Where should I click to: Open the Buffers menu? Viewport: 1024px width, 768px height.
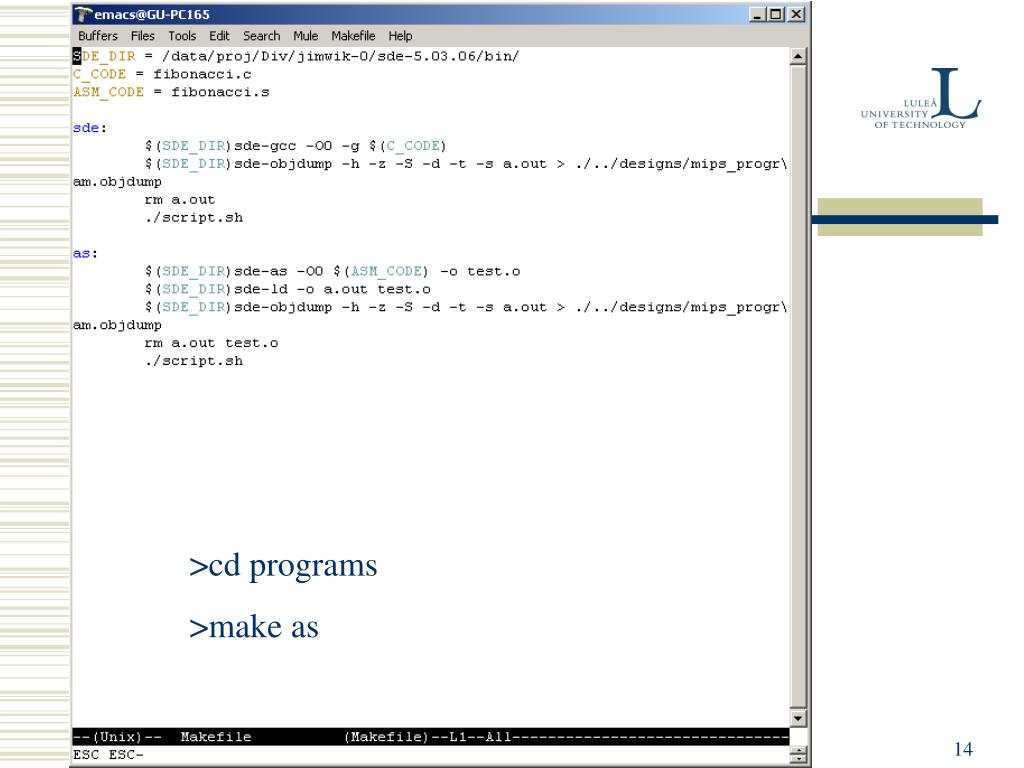click(x=97, y=36)
